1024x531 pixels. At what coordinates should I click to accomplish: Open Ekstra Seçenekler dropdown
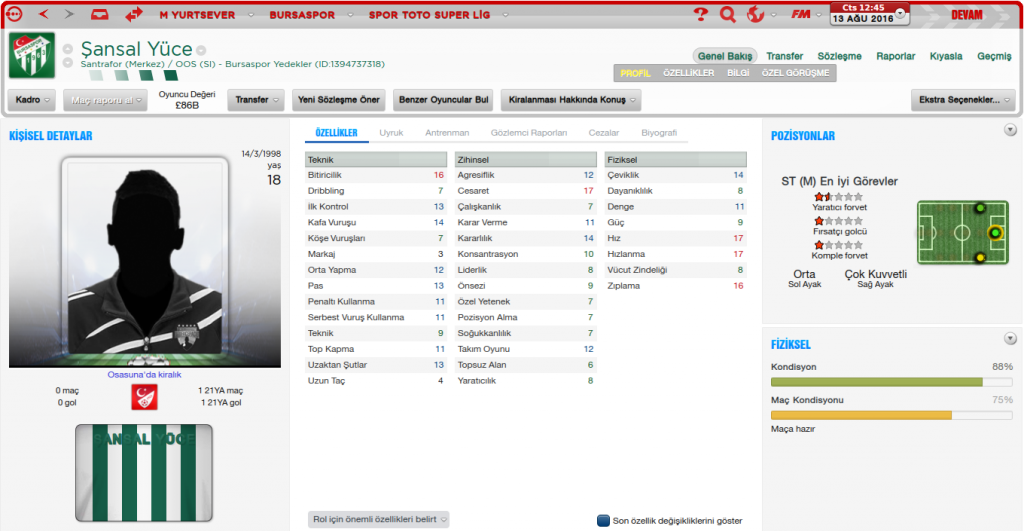pos(963,100)
